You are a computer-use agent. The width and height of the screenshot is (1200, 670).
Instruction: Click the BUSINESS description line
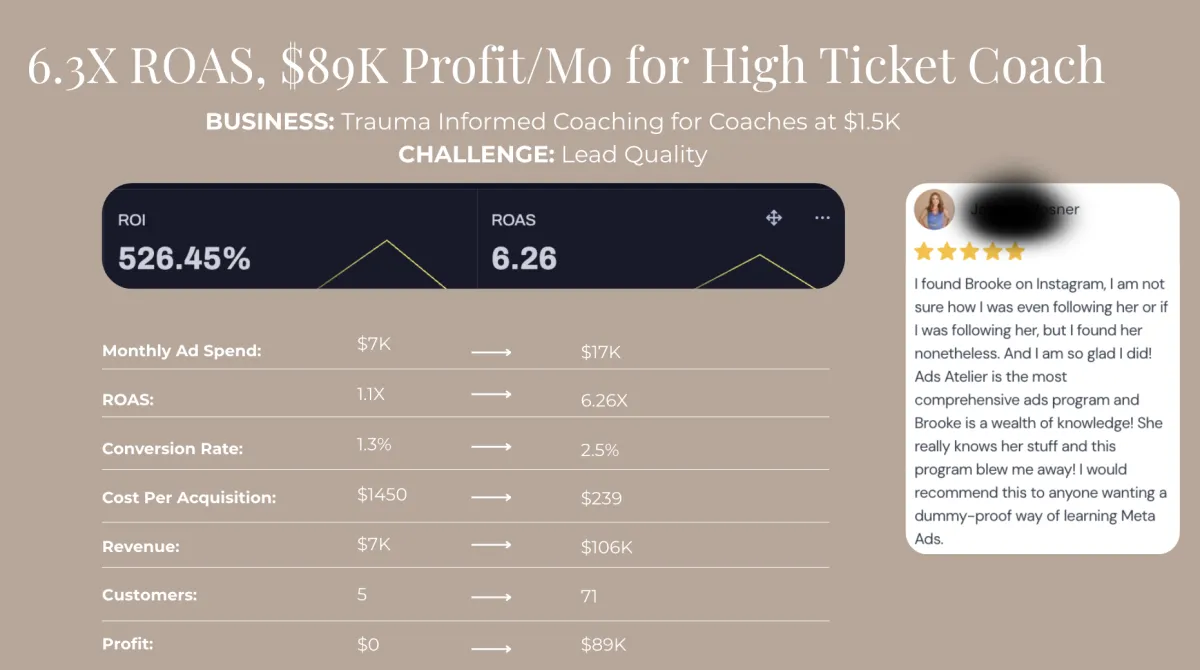tap(553, 122)
